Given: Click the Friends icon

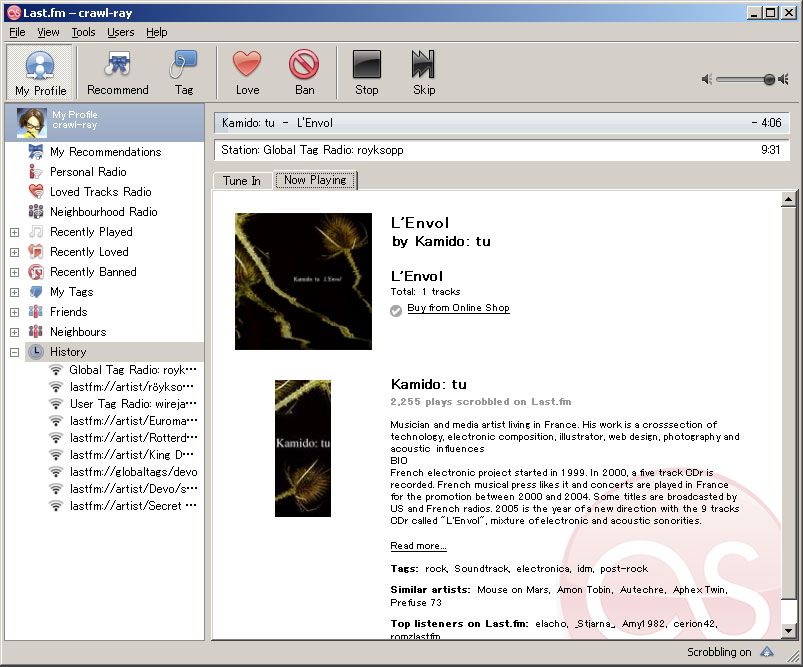Looking at the screenshot, I should (35, 311).
